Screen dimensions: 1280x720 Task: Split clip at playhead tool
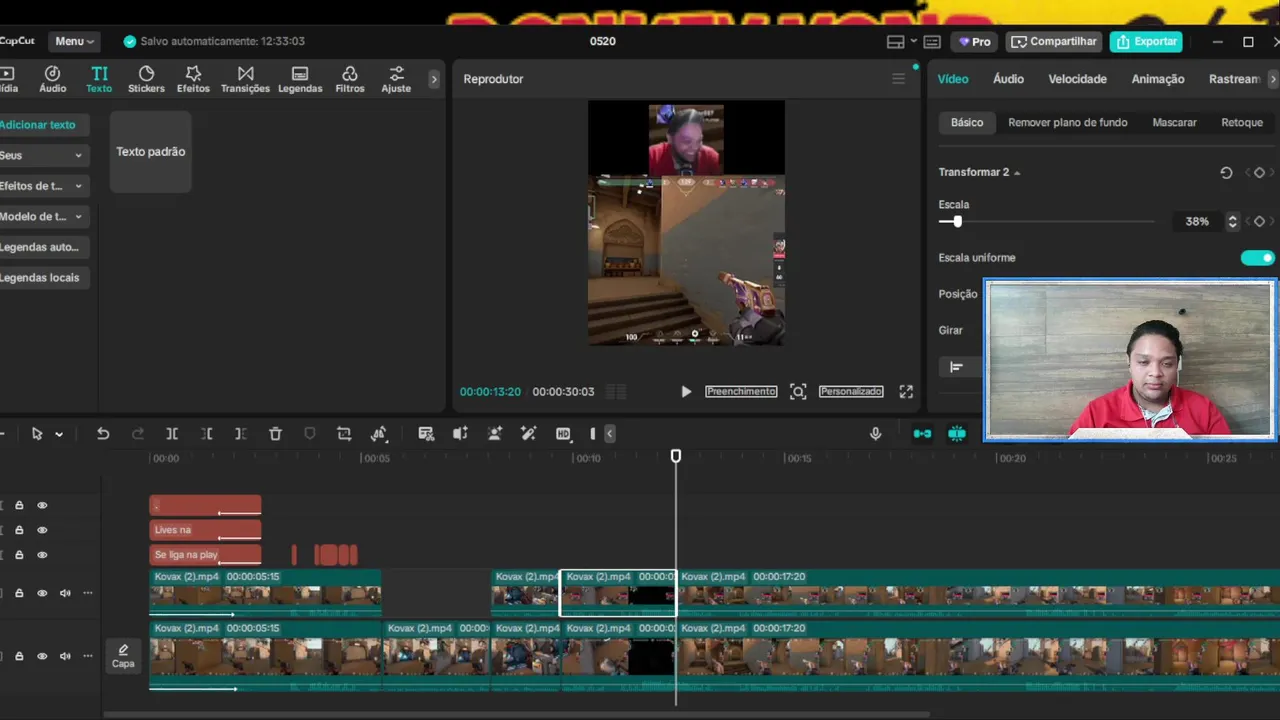(172, 434)
